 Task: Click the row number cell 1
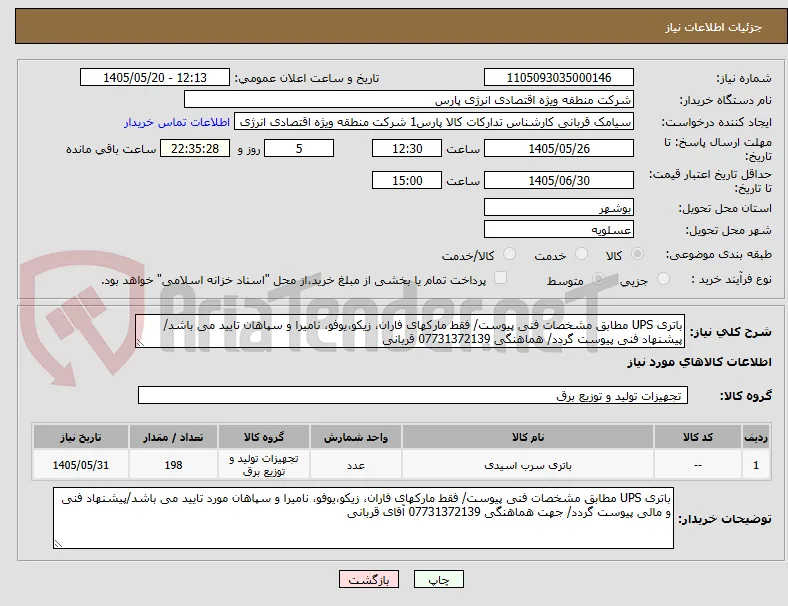756,465
